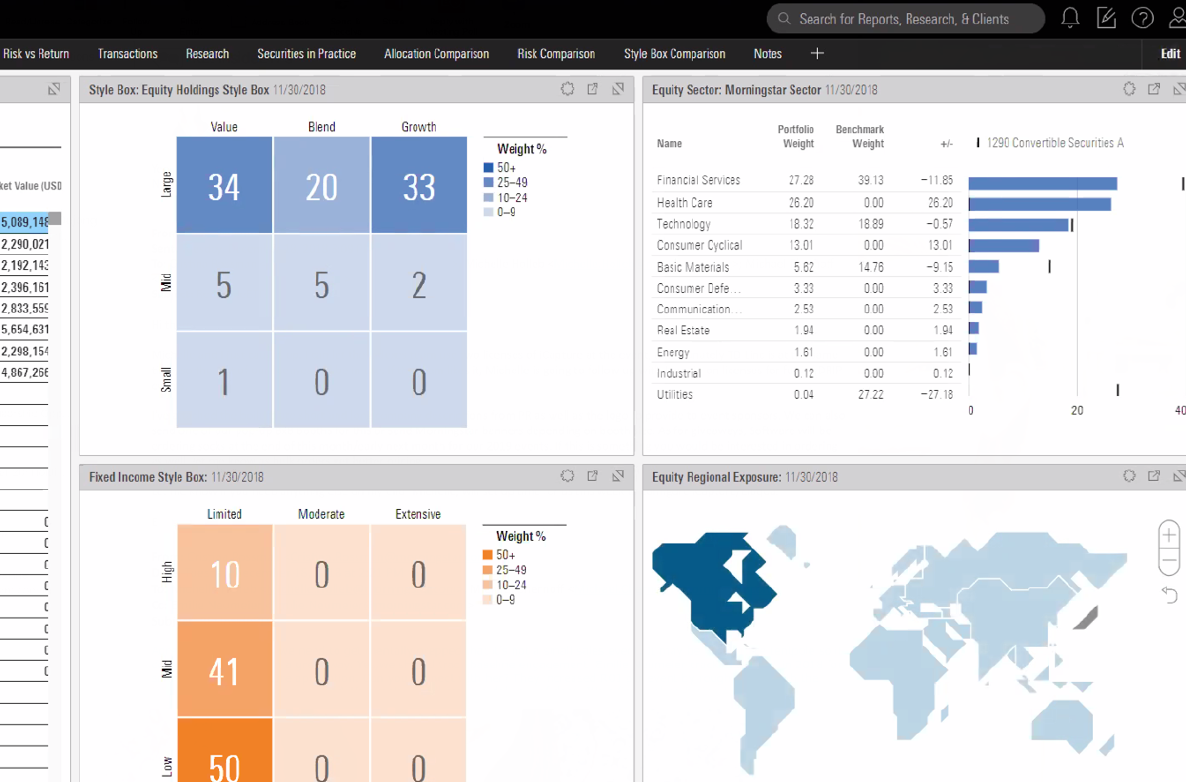Go to the Securities in Practice tab
Viewport: 1186px width, 782px height.
[x=306, y=54]
